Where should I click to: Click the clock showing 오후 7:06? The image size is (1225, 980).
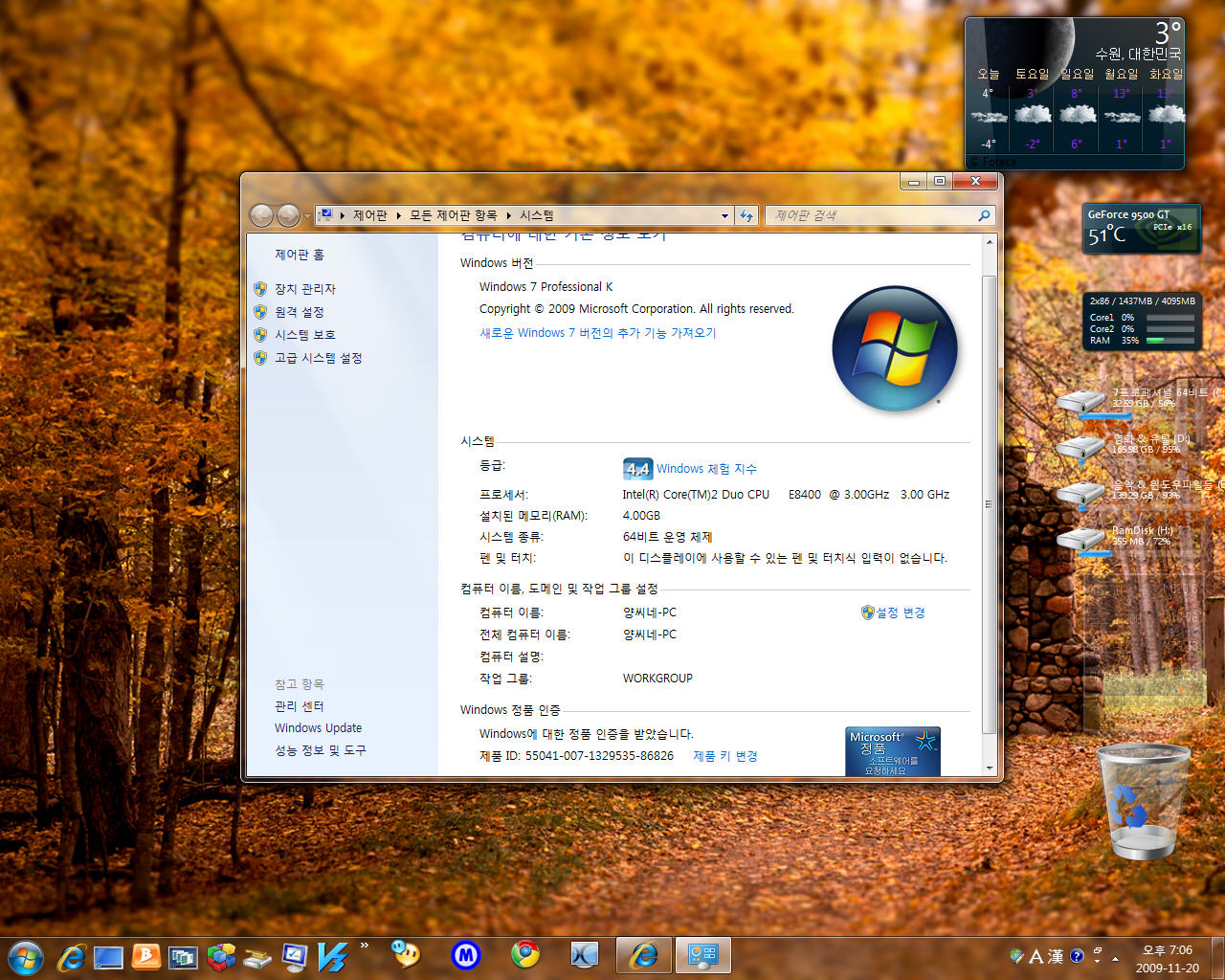pos(1168,950)
